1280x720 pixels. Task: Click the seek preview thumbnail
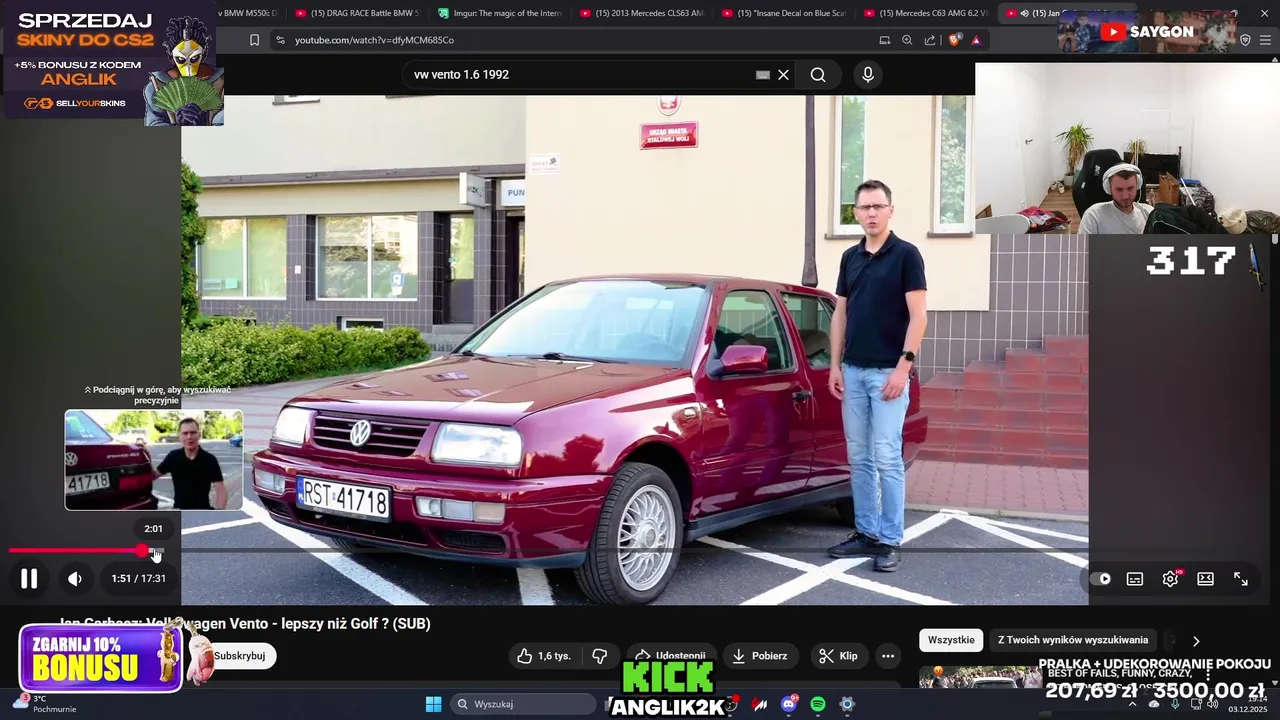coord(154,460)
